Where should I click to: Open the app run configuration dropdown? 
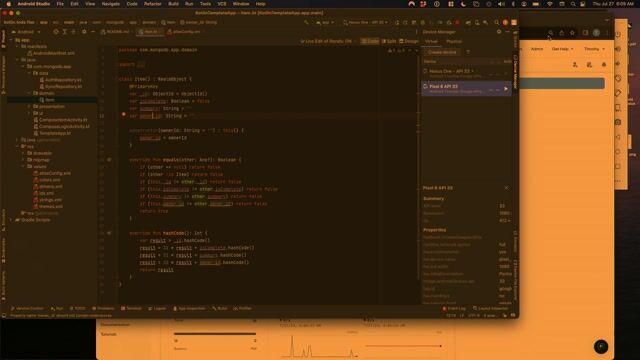click(x=325, y=22)
